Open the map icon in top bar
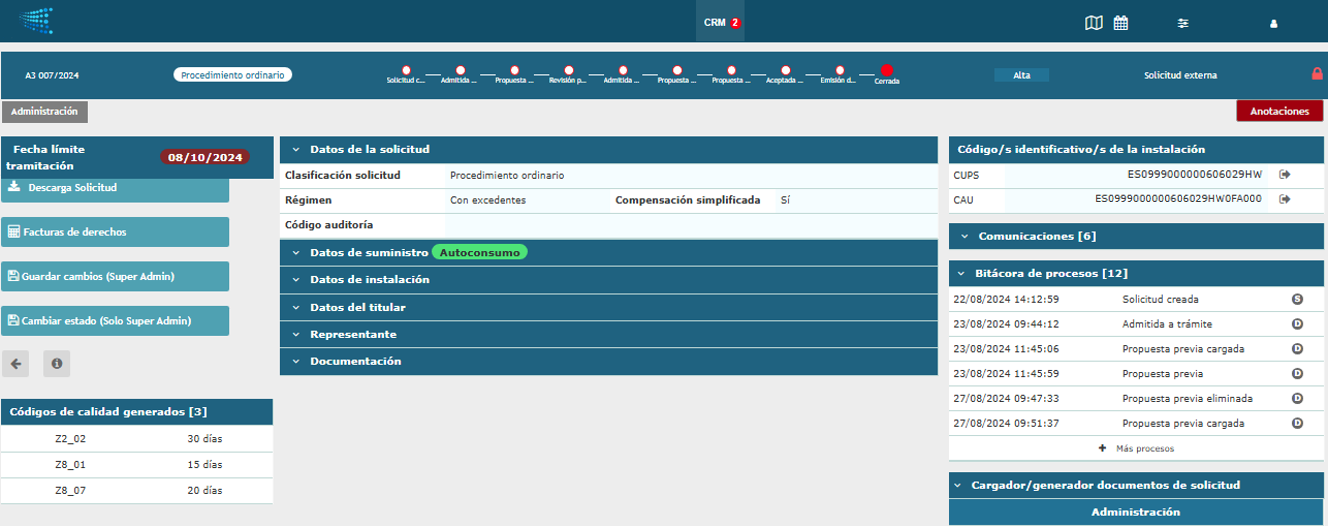This screenshot has width=1328, height=526. point(1093,23)
